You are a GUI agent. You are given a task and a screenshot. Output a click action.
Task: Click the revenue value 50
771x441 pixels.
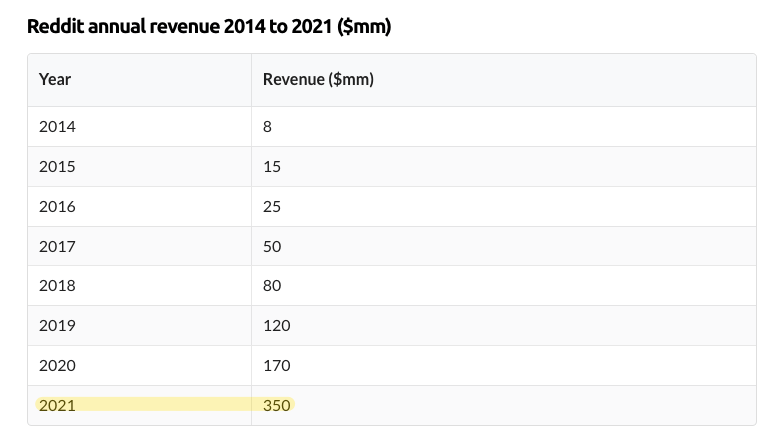[x=272, y=246]
